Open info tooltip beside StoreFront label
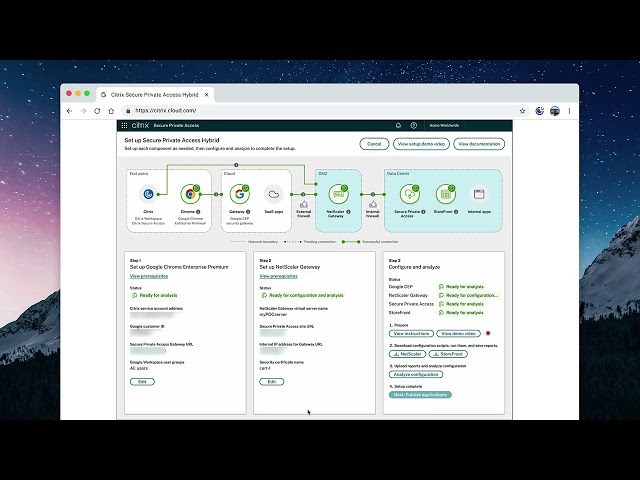This screenshot has height=480, width=640. point(456,212)
